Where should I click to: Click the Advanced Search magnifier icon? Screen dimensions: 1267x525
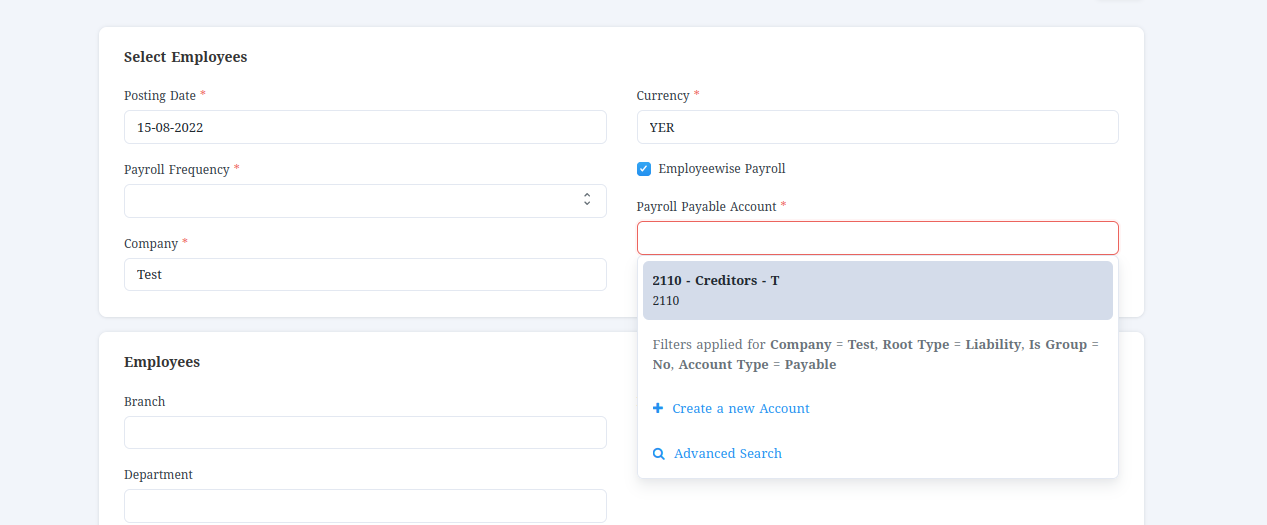pyautogui.click(x=659, y=454)
